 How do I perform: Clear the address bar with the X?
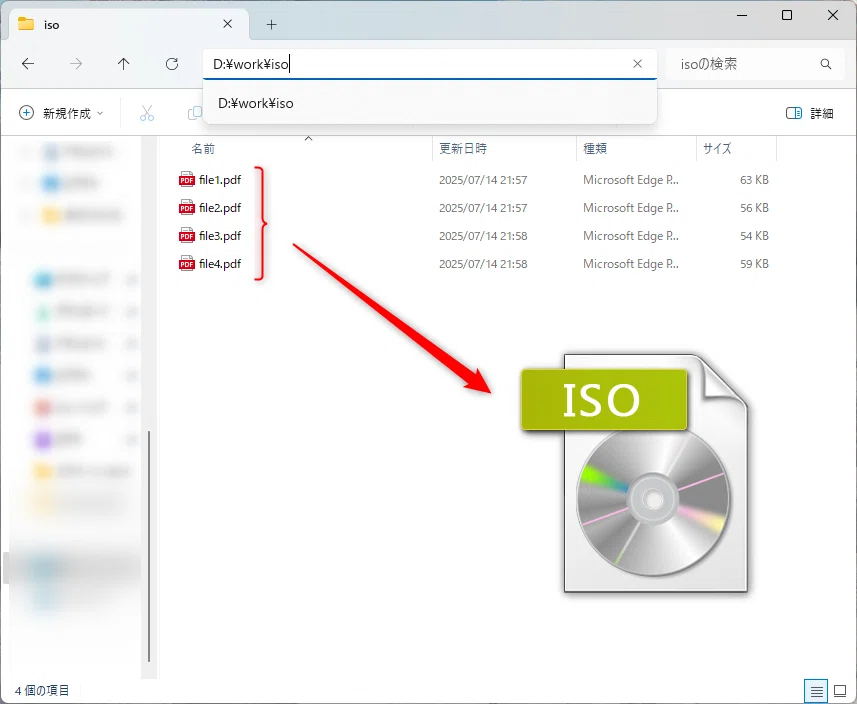pos(637,64)
